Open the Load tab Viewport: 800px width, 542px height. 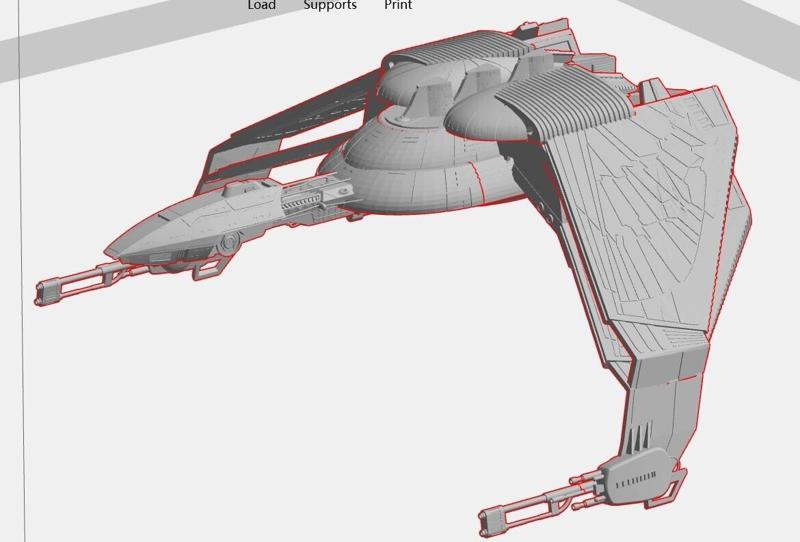pos(262,5)
